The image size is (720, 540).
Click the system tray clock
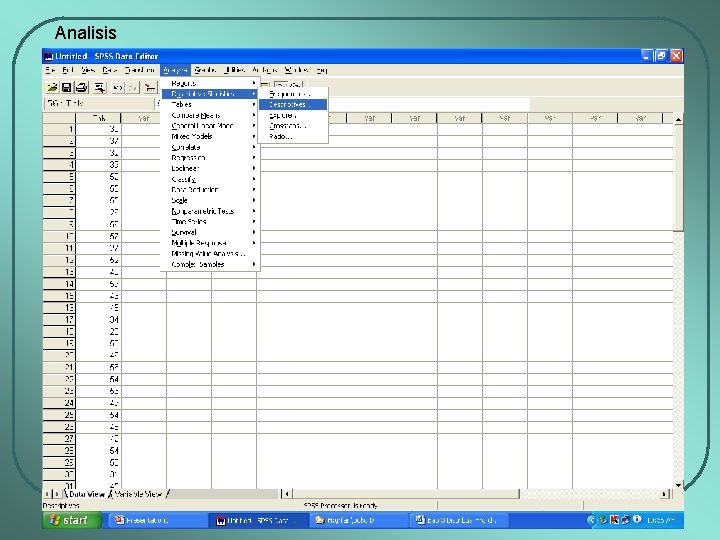(661, 520)
